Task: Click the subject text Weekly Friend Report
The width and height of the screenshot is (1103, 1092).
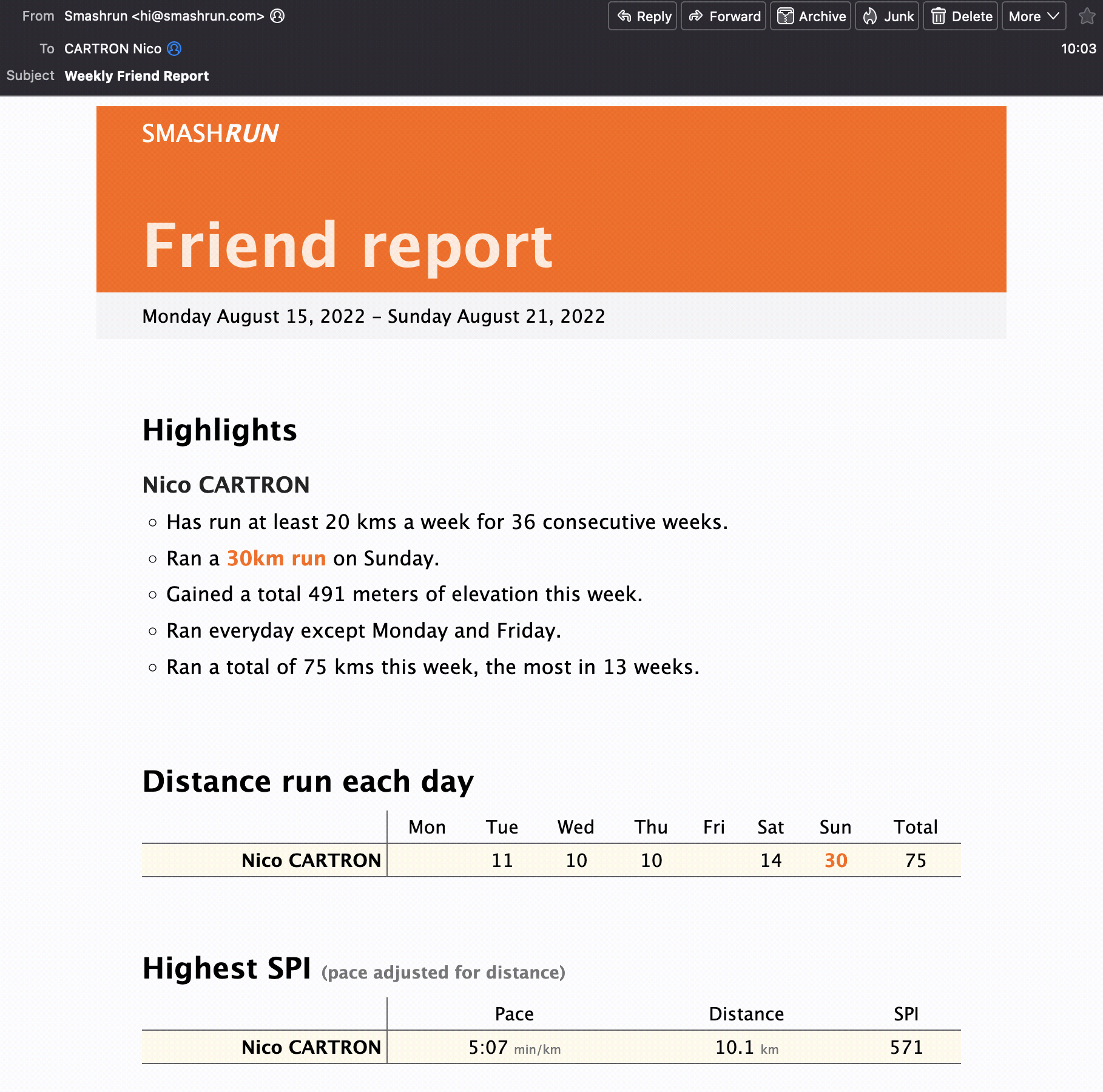Action: coord(137,76)
